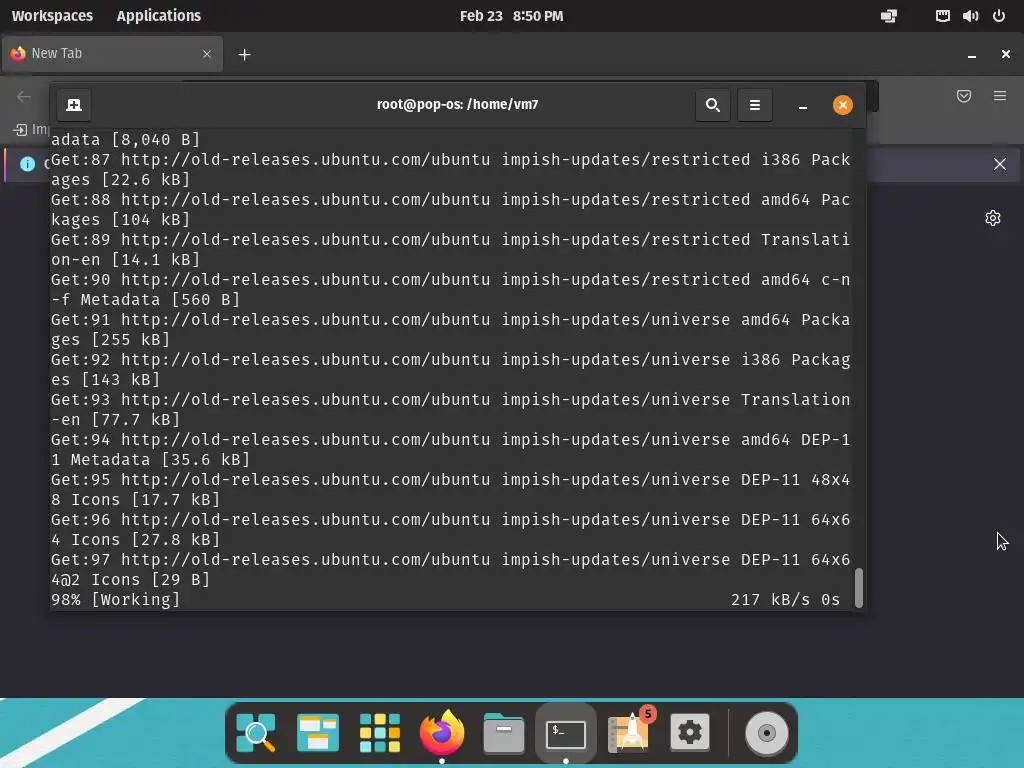Open Firefox new tab settings gear

(x=993, y=218)
